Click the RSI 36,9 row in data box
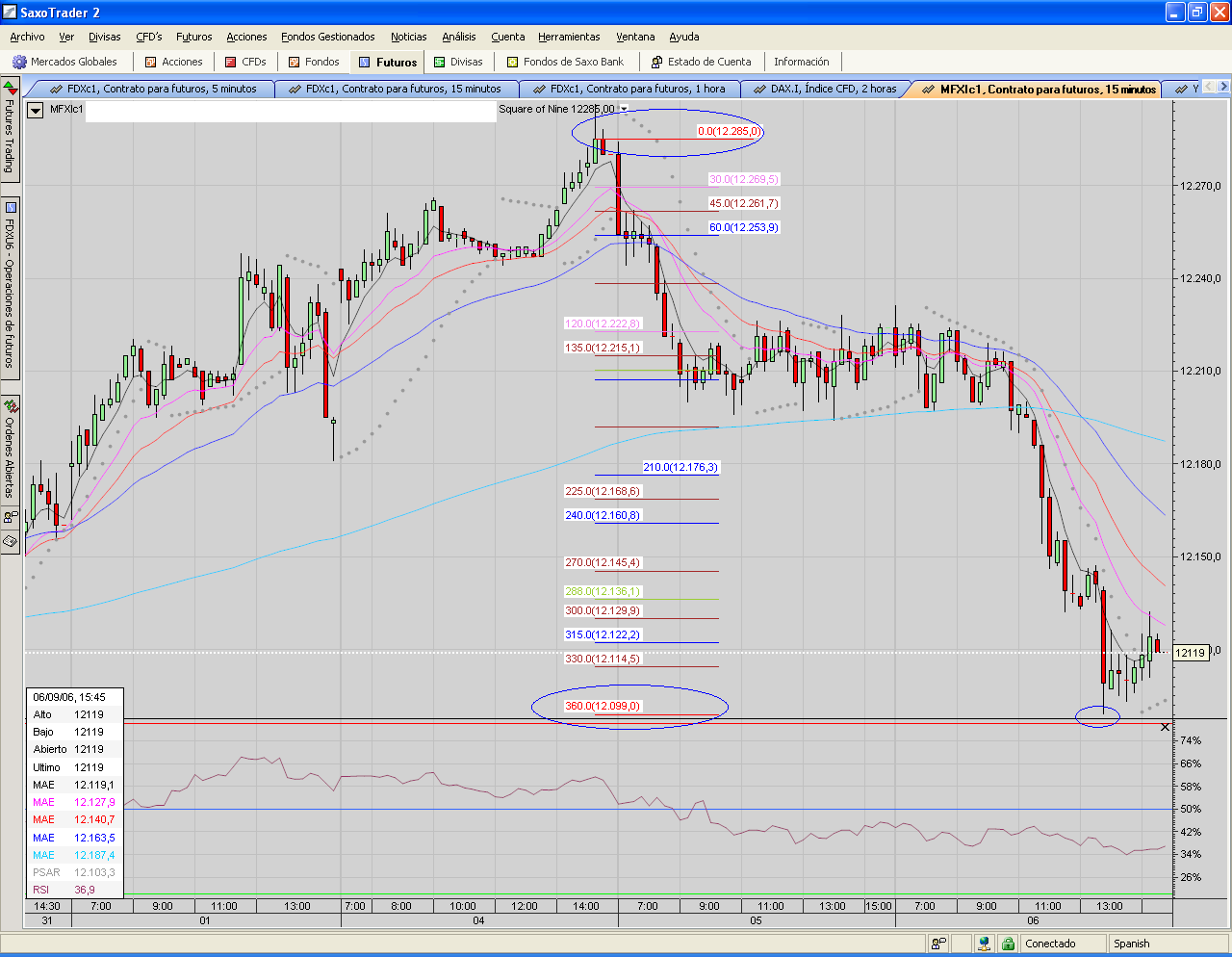The height and width of the screenshot is (957, 1232). (x=75, y=890)
